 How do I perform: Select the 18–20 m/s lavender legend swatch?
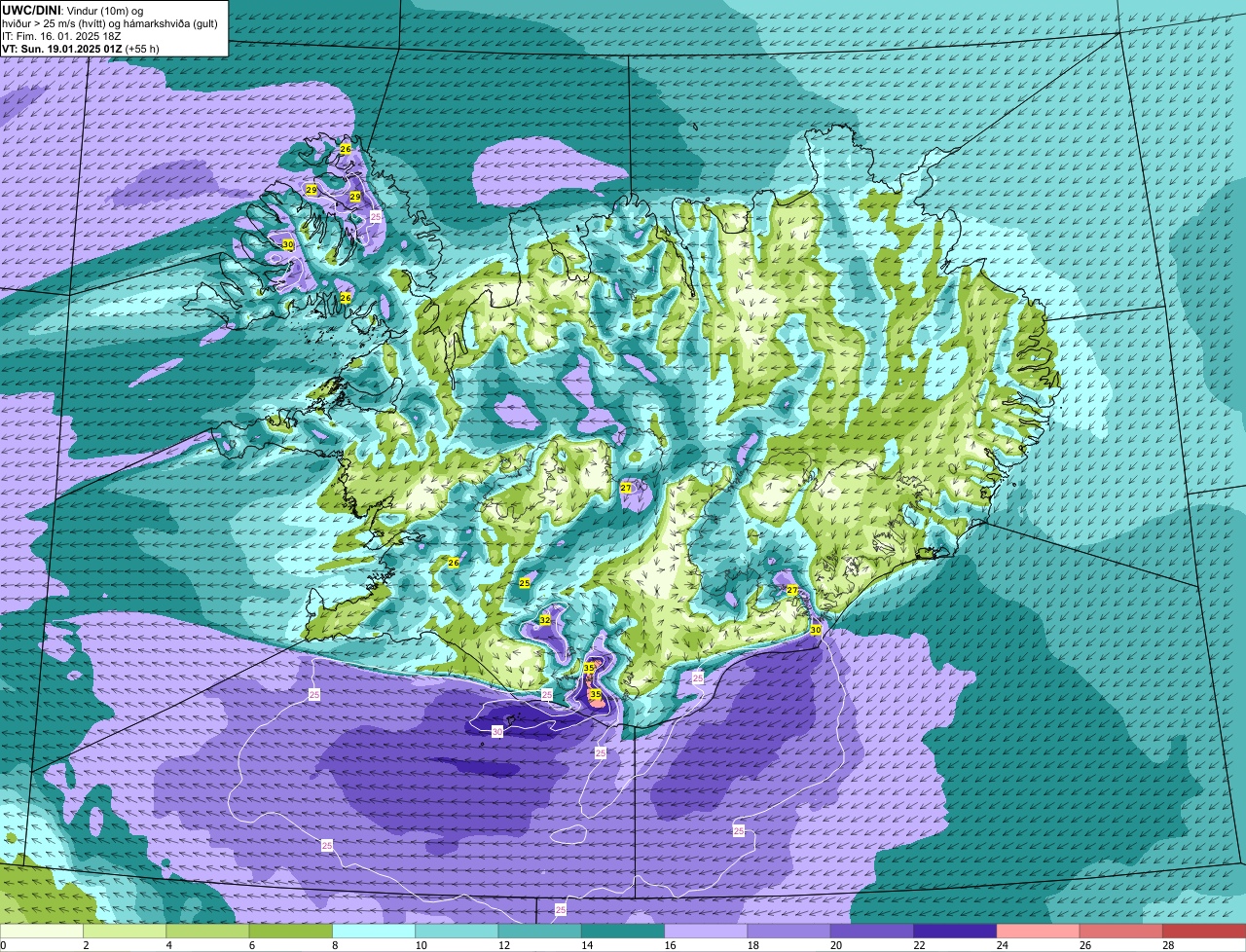click(789, 931)
